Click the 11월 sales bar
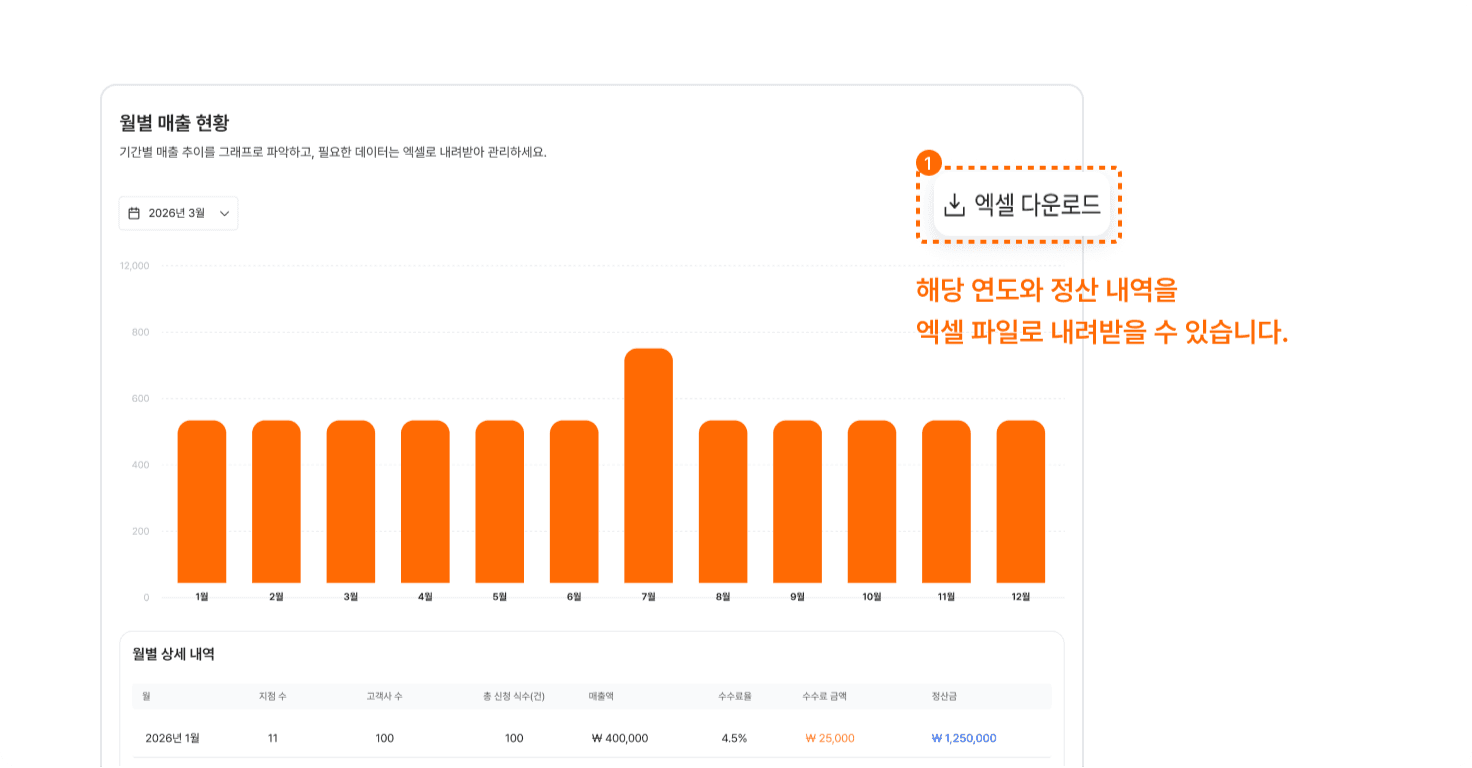Screen dimensions: 1472x768 tap(946, 502)
